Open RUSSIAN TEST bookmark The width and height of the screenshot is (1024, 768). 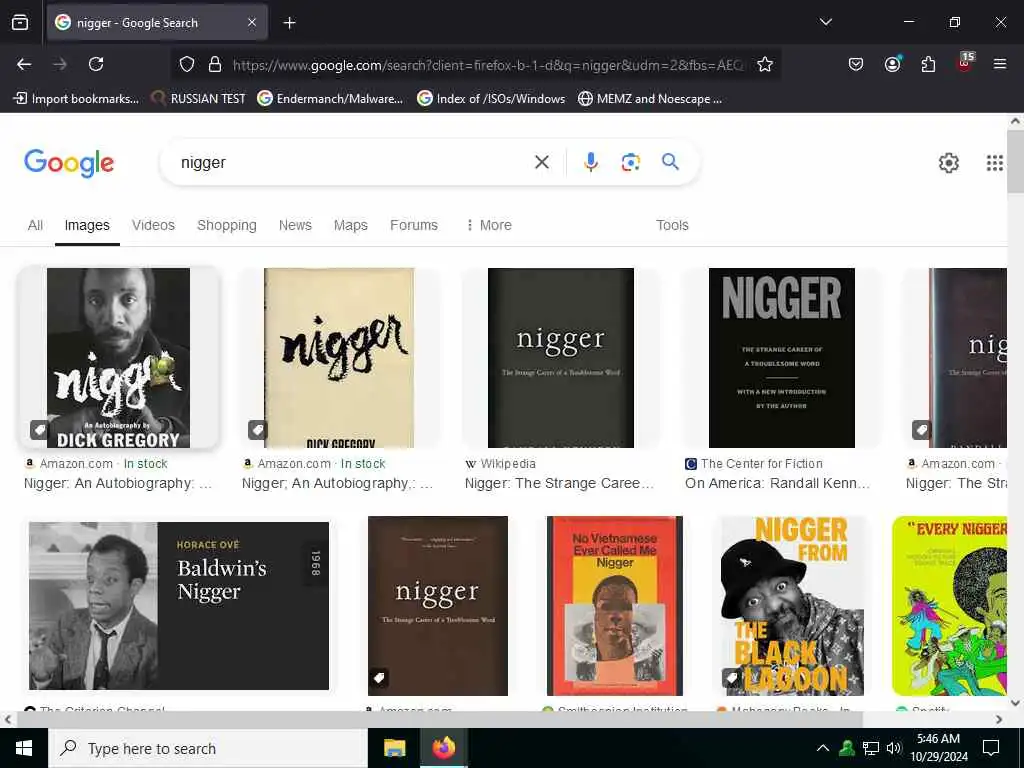(199, 99)
